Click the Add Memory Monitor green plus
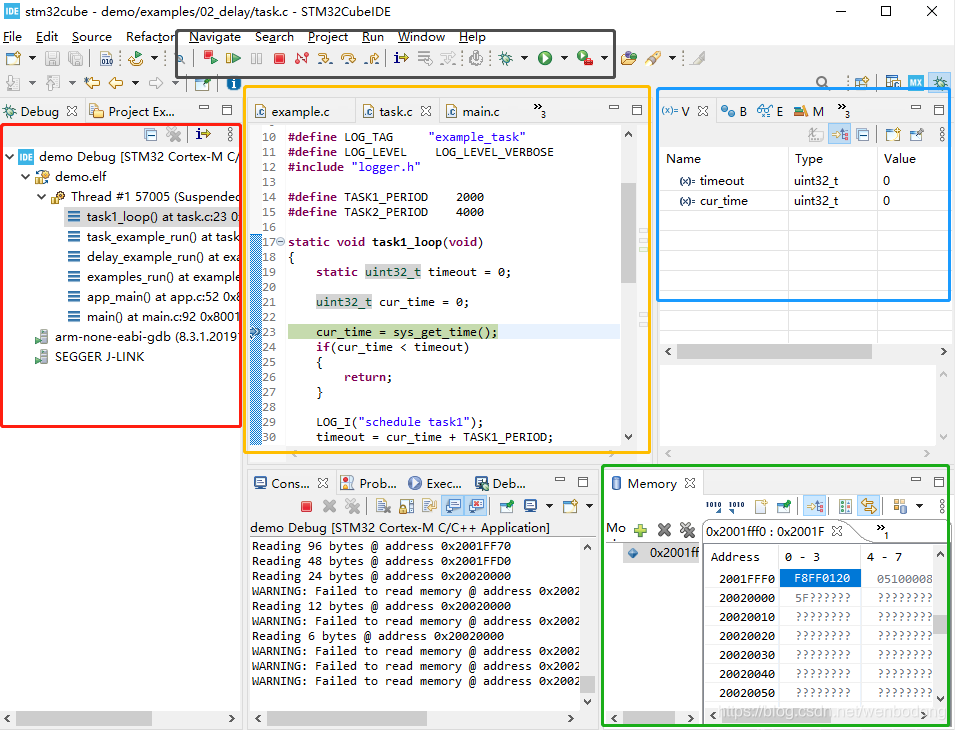The height and width of the screenshot is (730, 955). (x=640, y=530)
